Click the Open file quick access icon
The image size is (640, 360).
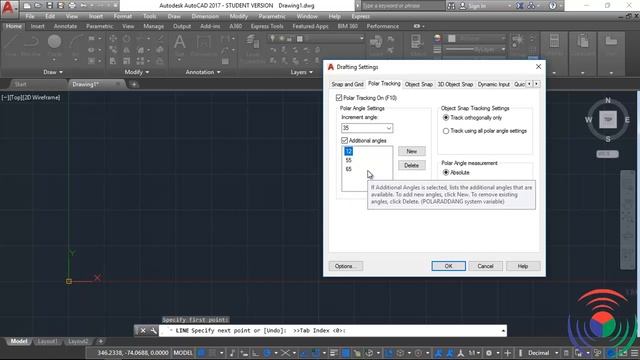[x=38, y=6]
